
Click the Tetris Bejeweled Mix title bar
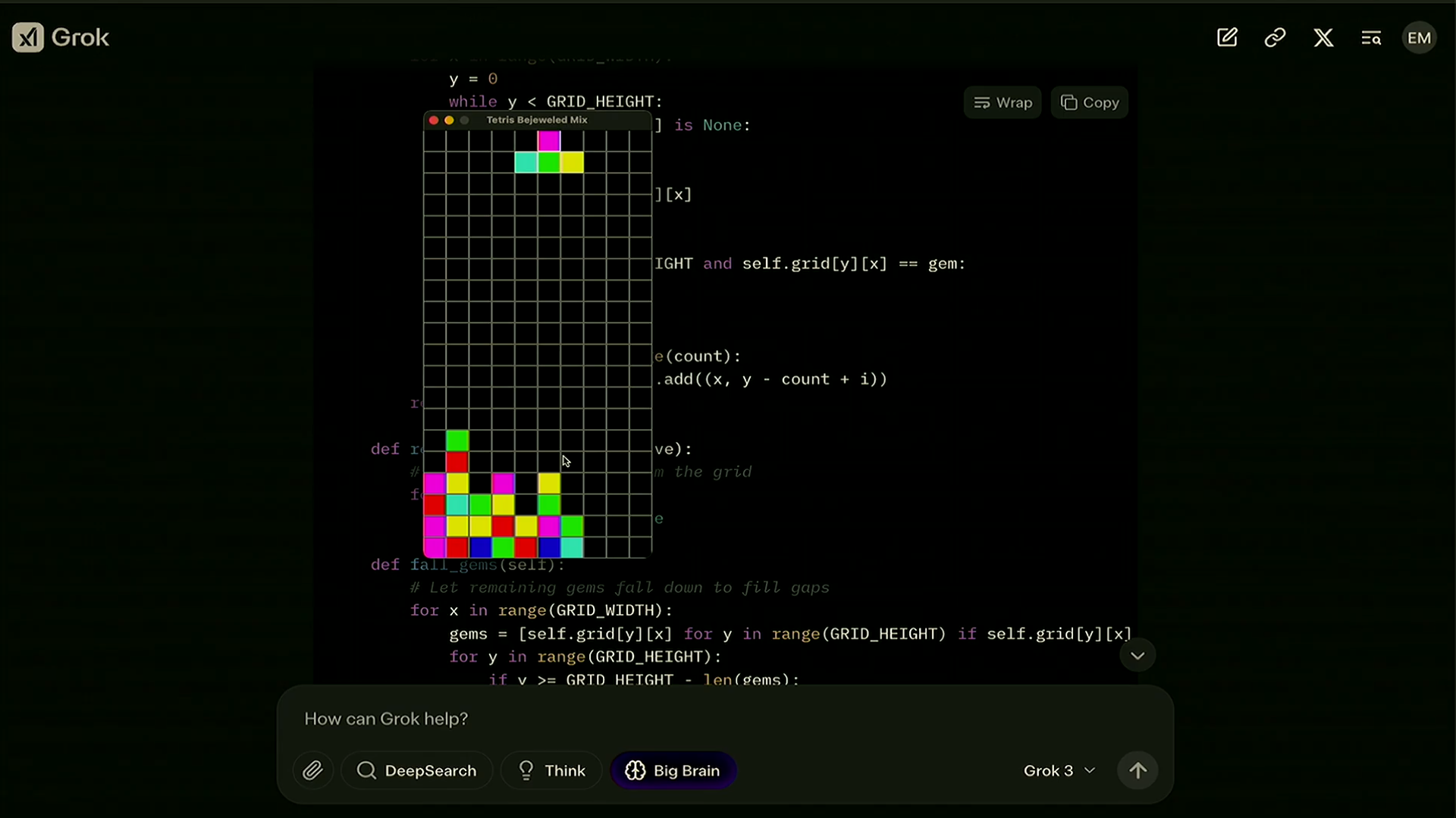point(537,120)
